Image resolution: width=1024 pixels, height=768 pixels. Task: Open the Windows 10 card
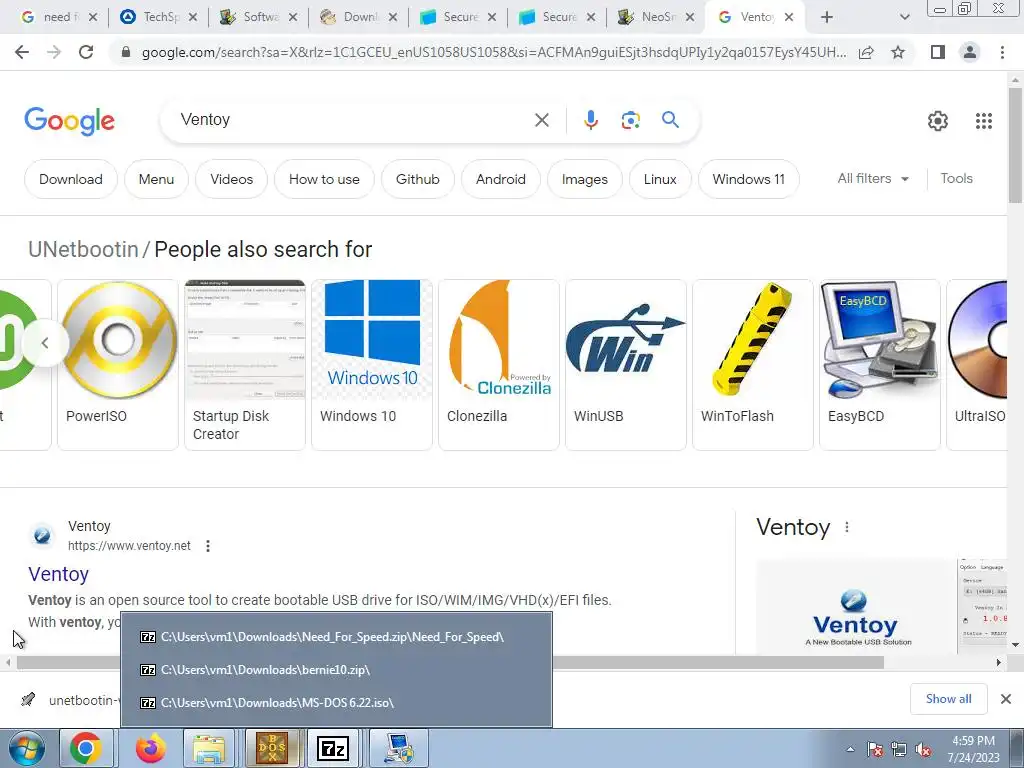(372, 364)
